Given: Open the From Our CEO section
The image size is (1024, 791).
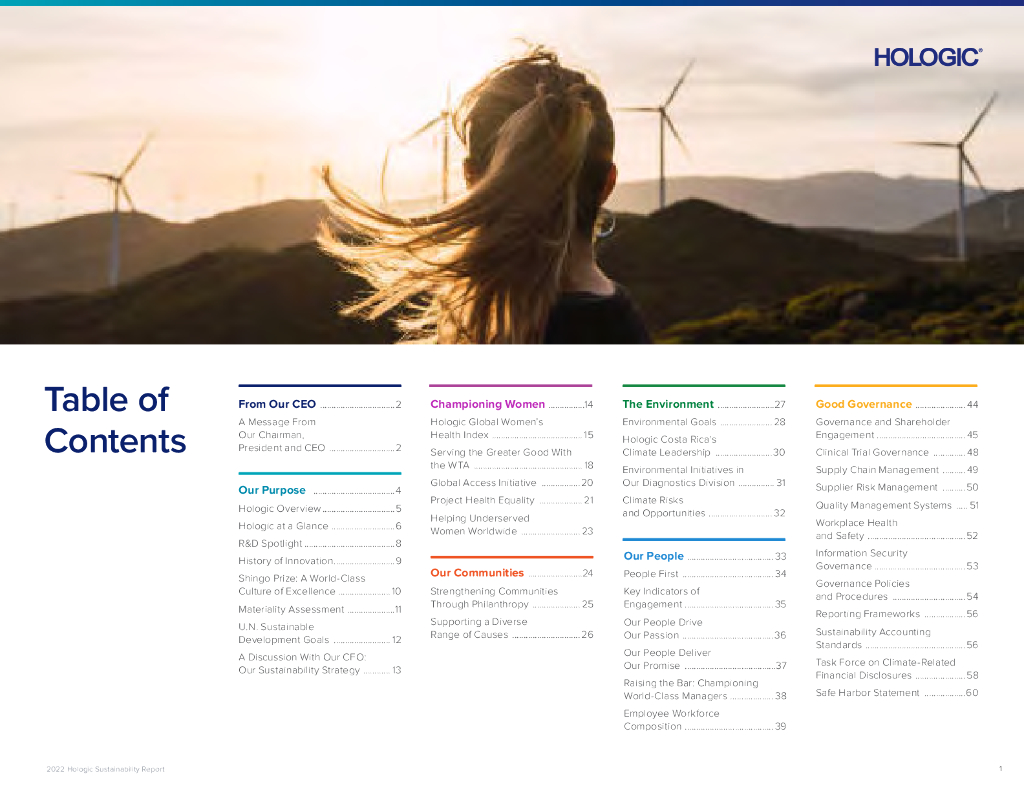Looking at the screenshot, I should tap(319, 404).
